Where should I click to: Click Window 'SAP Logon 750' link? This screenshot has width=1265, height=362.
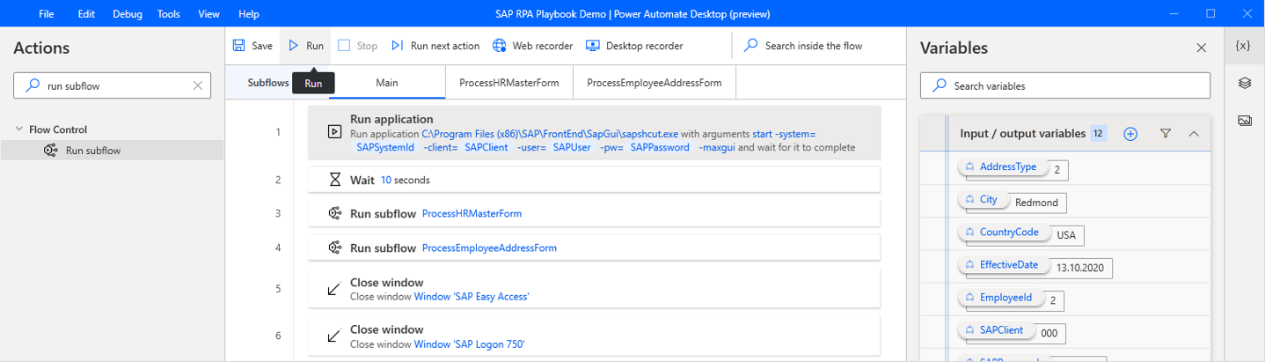(469, 344)
